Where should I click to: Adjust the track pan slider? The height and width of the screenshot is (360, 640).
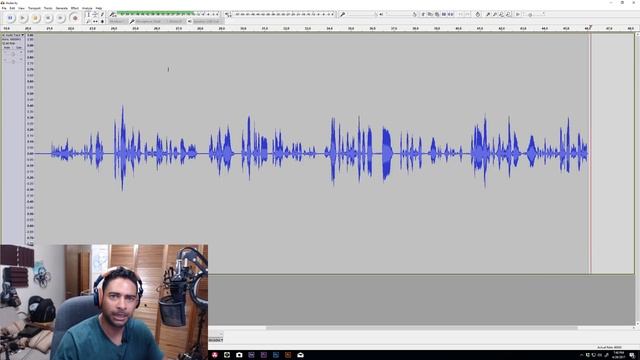click(x=13, y=61)
